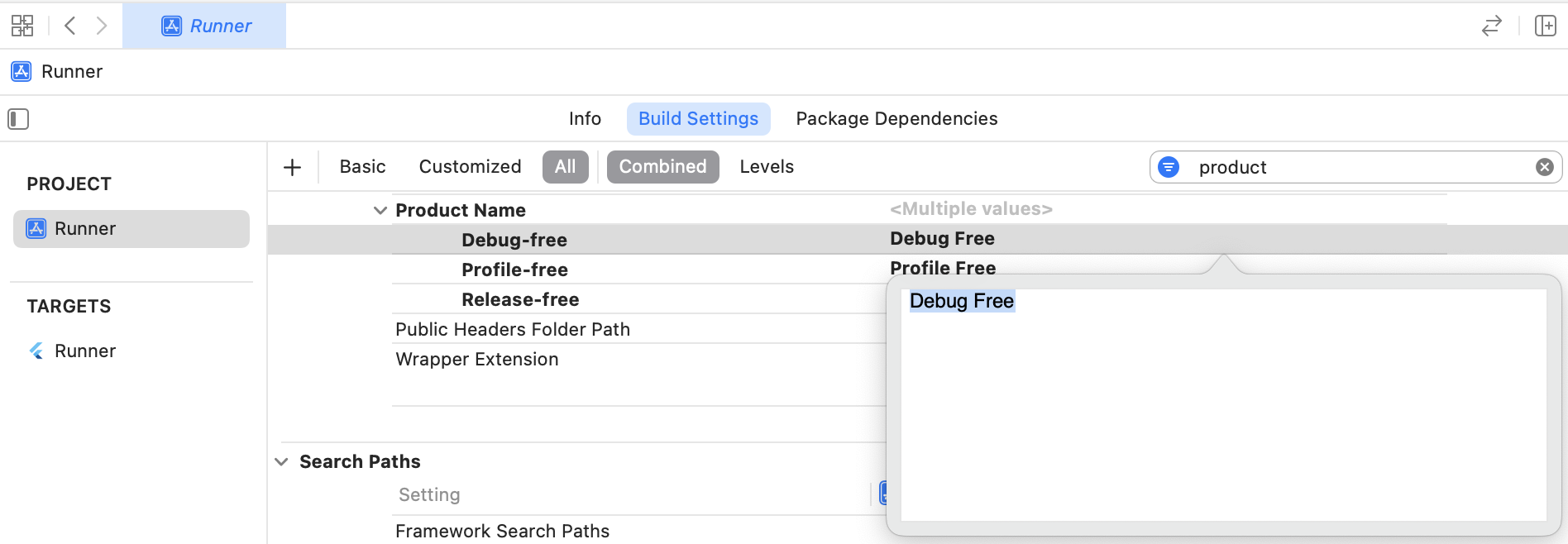Screen dimensions: 1568x544
Task: Go back using the left chevron
Action: click(x=70, y=26)
